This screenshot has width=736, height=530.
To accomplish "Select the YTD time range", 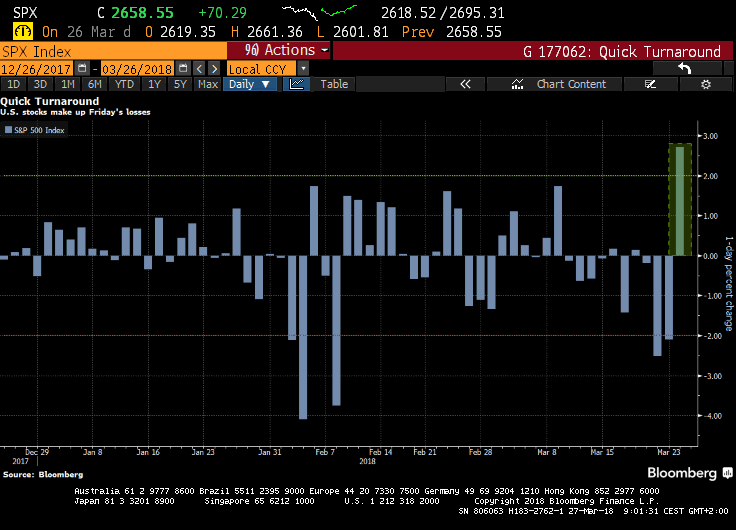I will pos(124,84).
